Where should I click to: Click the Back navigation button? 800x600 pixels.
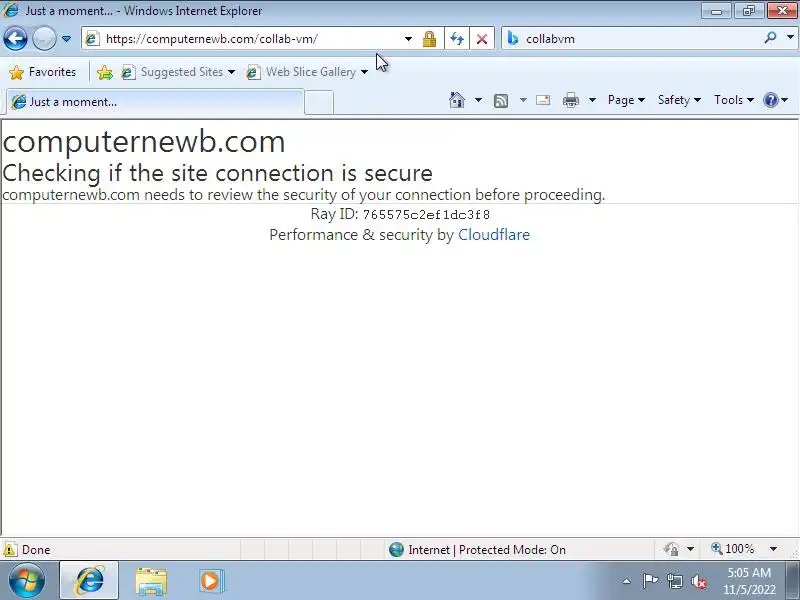[x=15, y=39]
